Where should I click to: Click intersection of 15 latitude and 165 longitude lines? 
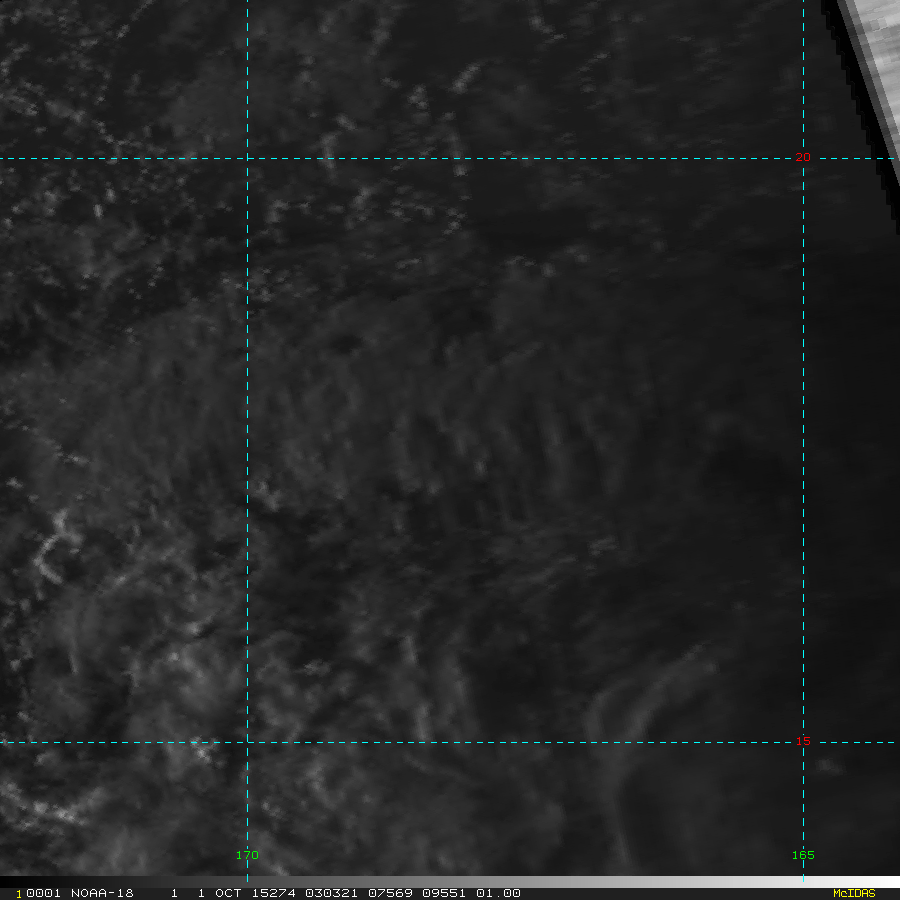click(803, 742)
